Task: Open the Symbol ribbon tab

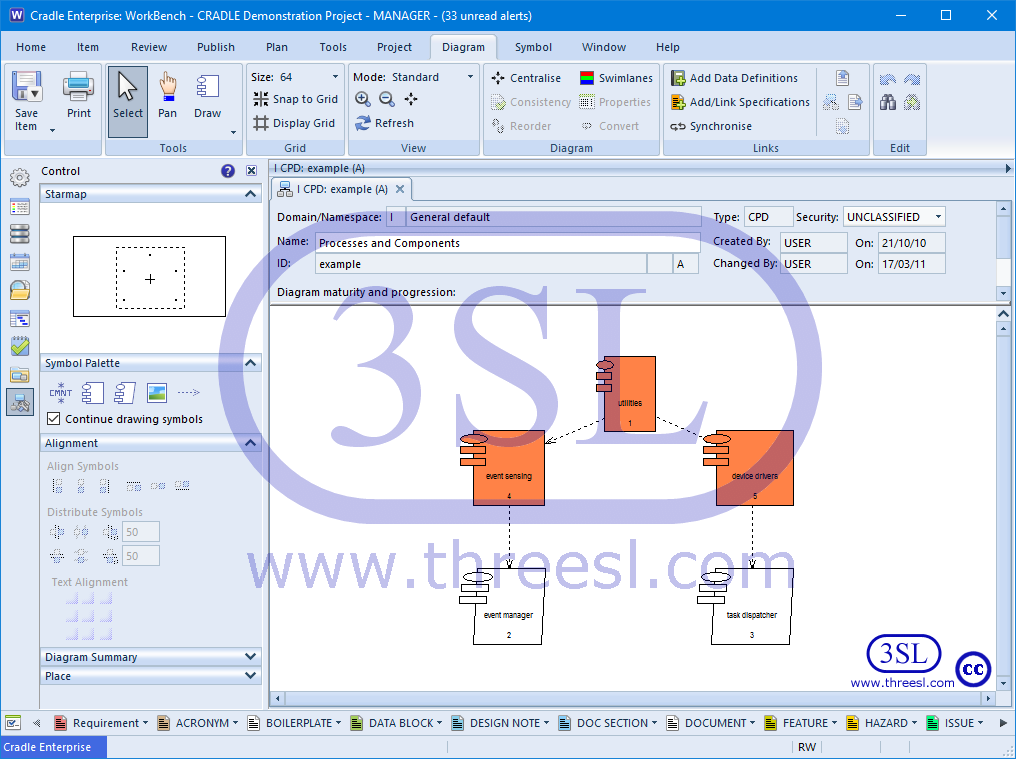Action: point(533,47)
